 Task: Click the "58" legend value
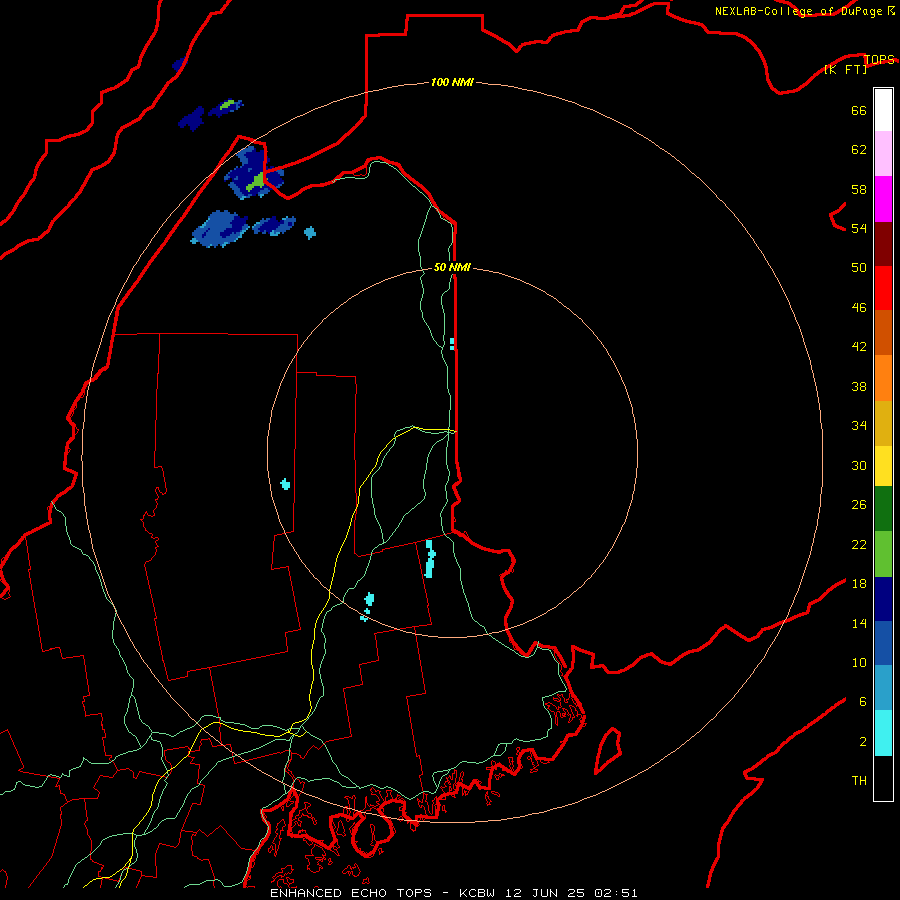[859, 189]
